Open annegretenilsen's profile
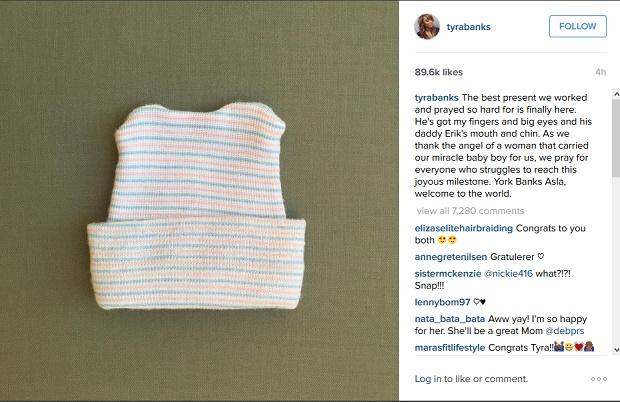Screen dimensions: 620x402 pos(451,257)
